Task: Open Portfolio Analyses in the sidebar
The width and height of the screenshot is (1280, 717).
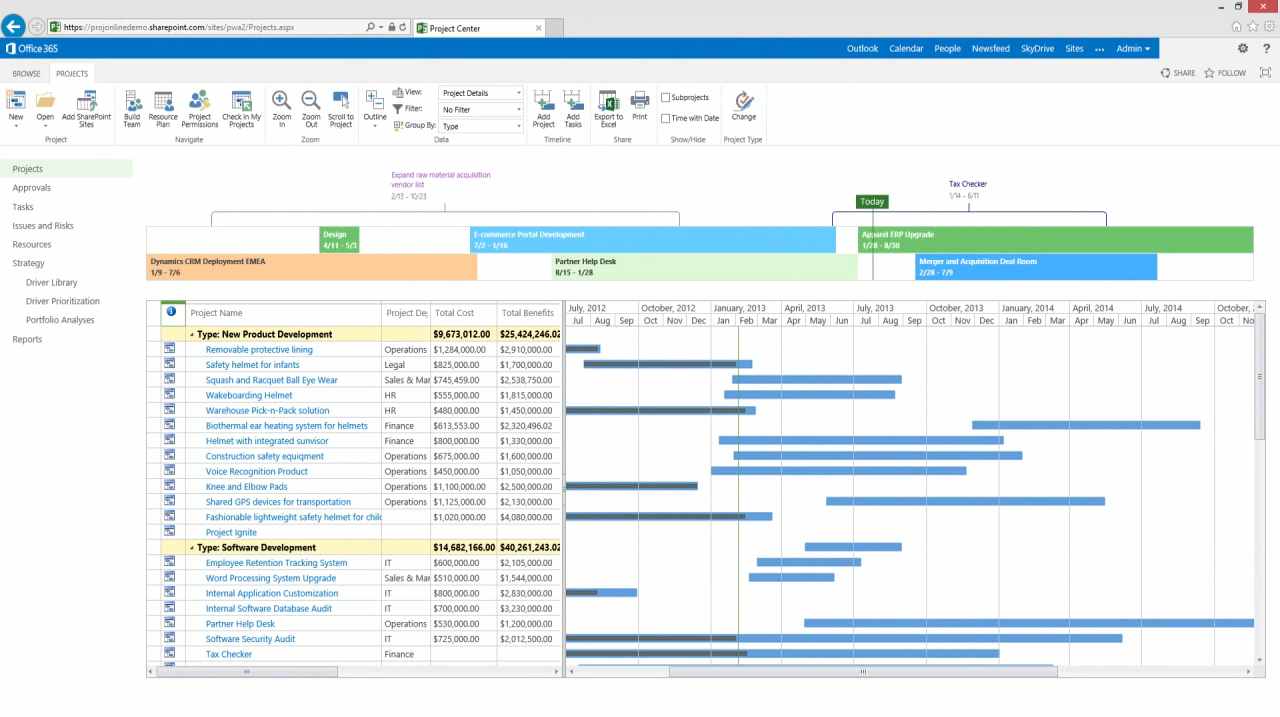Action: 60,320
